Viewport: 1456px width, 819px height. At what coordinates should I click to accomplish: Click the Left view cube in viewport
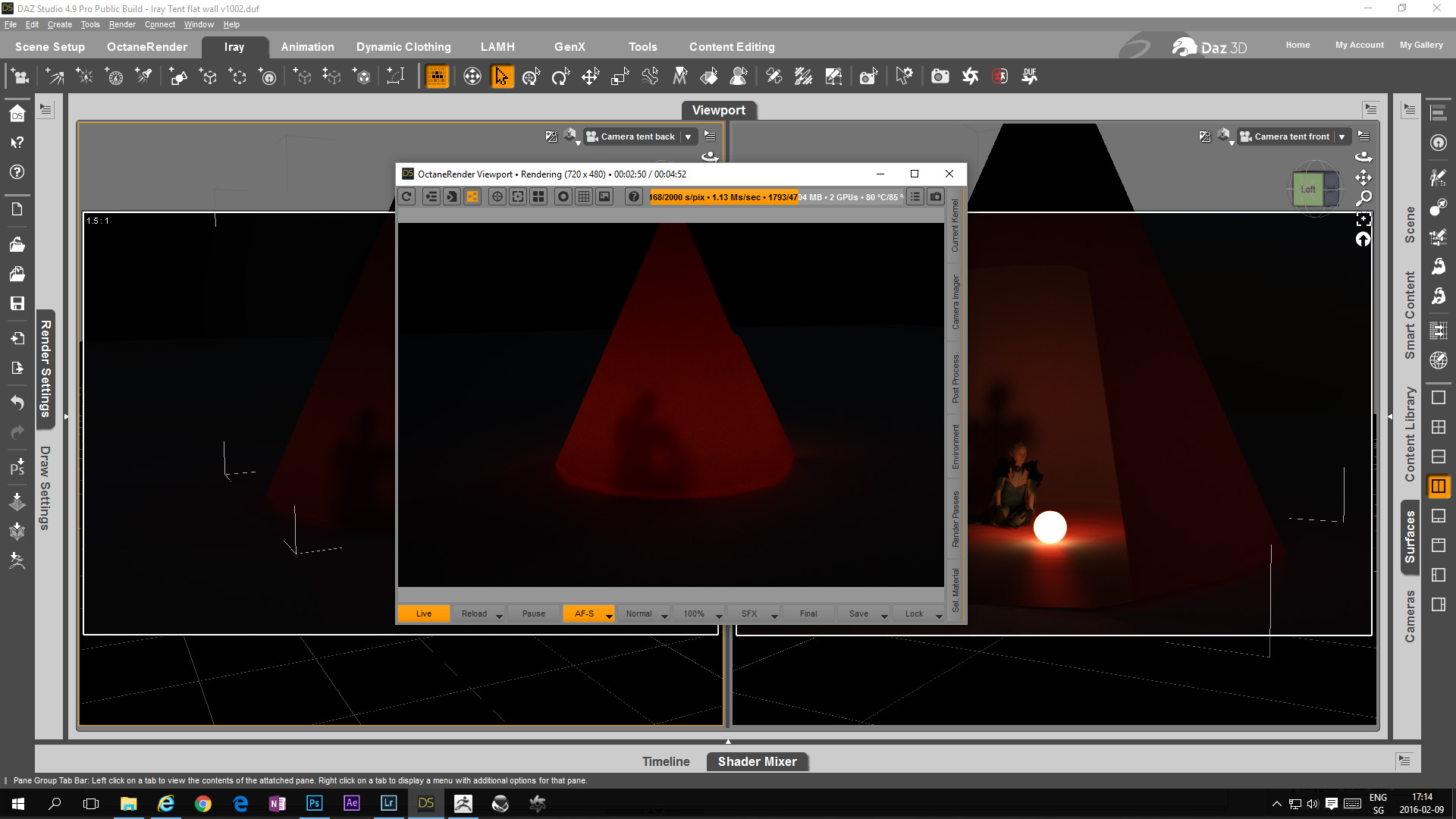(1308, 190)
